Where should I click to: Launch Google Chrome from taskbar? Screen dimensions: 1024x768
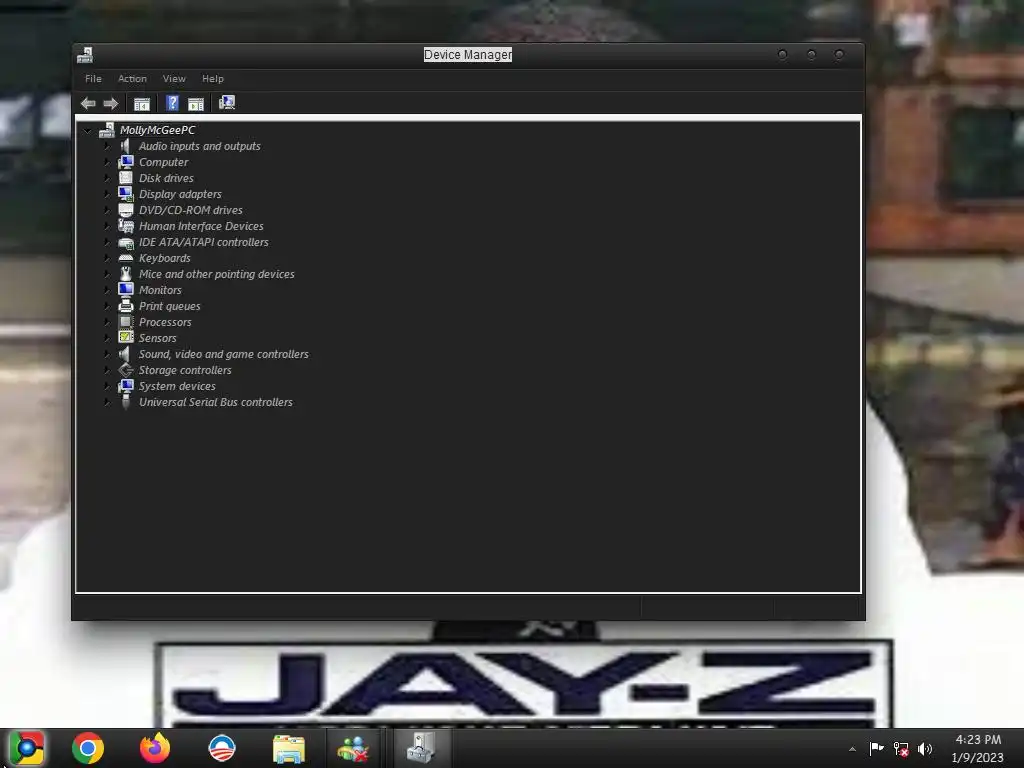tap(88, 748)
